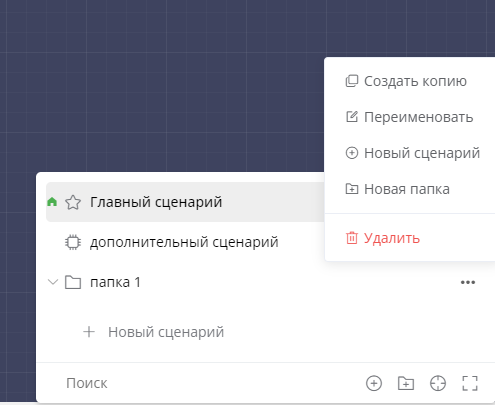
Task: Click the crosshair locate icon in bottom bar
Action: coord(438,383)
